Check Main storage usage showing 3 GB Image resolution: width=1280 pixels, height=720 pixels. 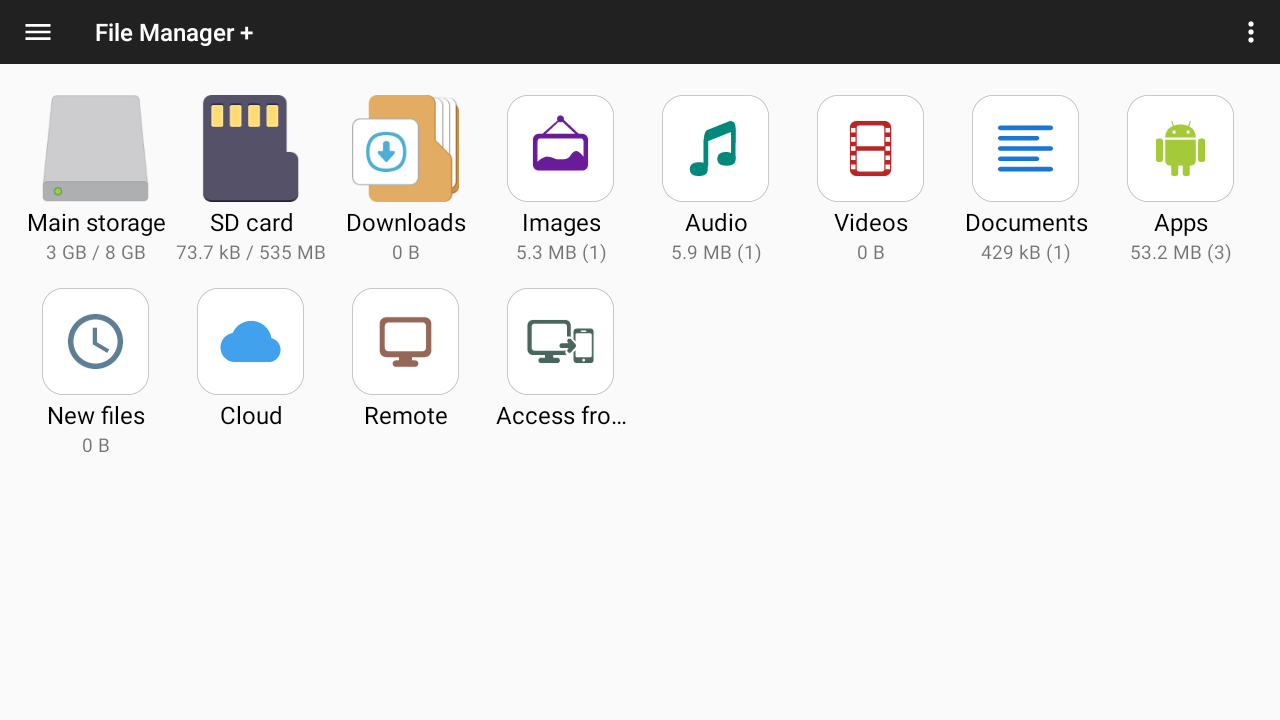95,252
